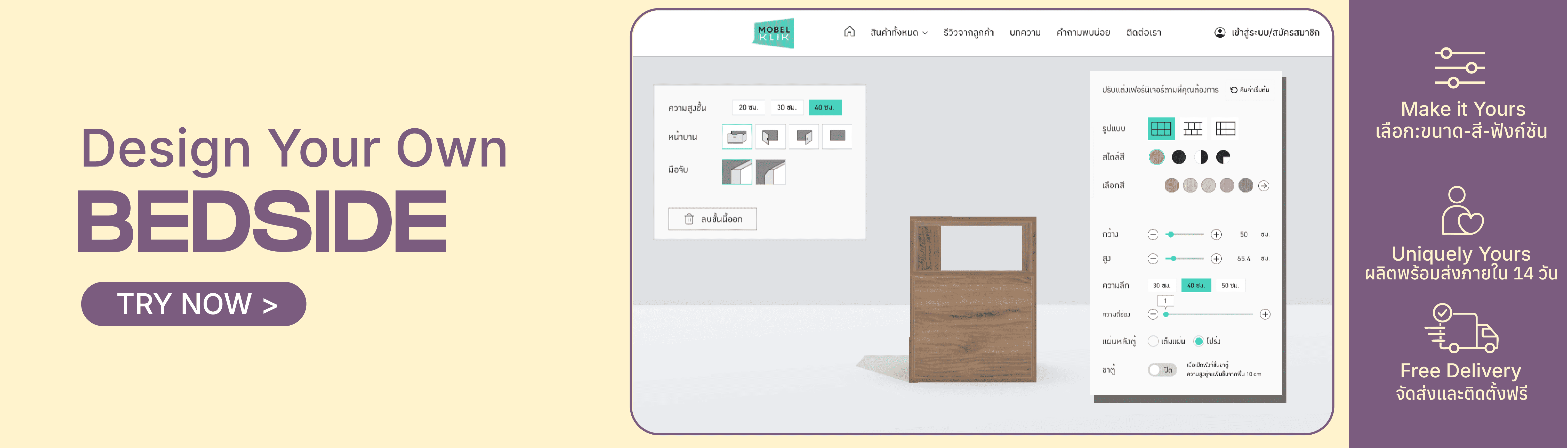The image size is (1568, 448).
Task: Click the Uniquely Yours person-heart icon
Action: click(x=1462, y=210)
